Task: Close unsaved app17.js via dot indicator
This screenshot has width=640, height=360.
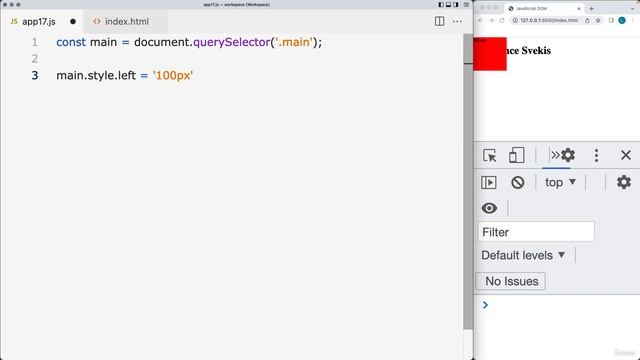Action: point(73,22)
